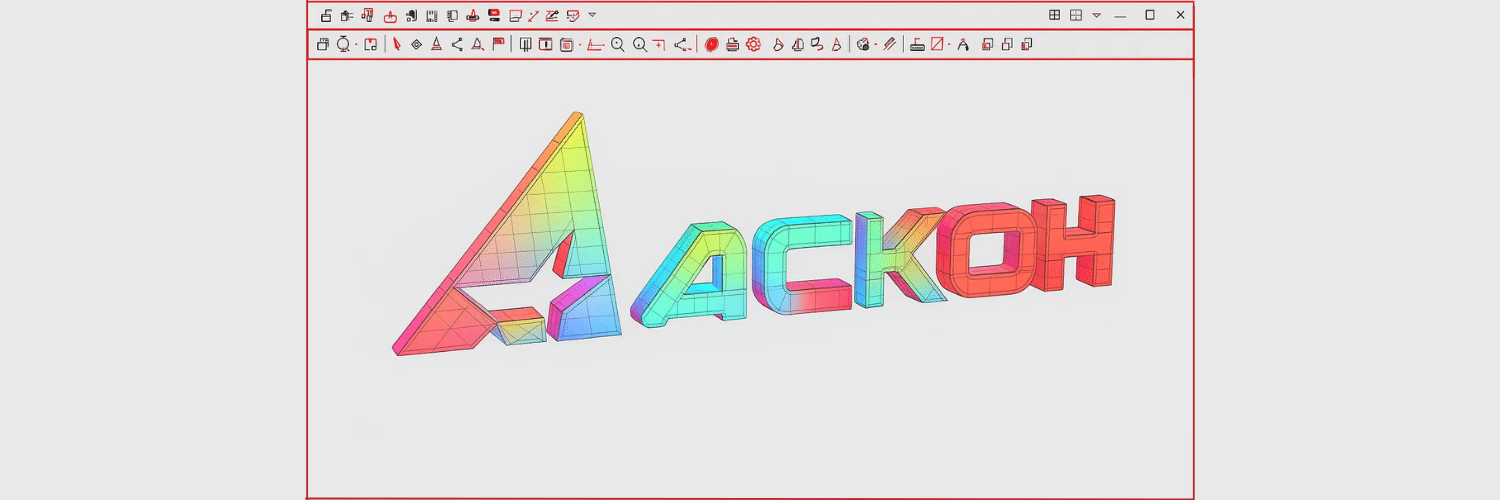Click the red flag icon

tap(498, 44)
